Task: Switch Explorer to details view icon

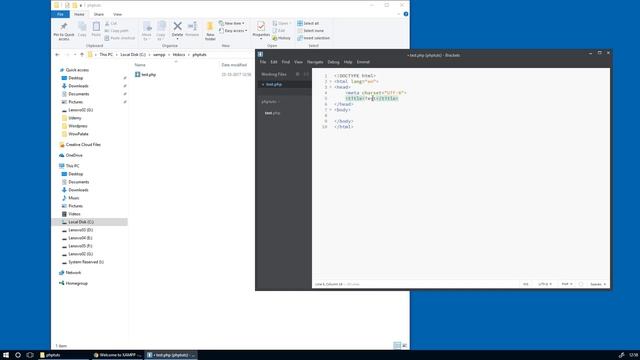Action: (x=397, y=346)
